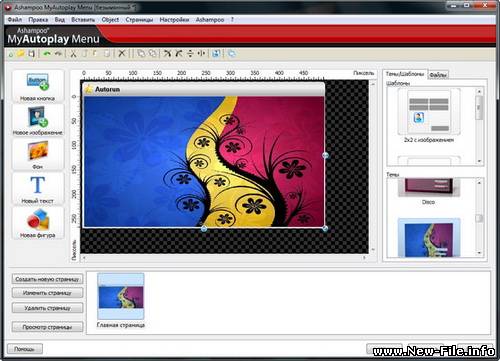Click canvas vertical scrollbar down arrow

tap(373, 249)
